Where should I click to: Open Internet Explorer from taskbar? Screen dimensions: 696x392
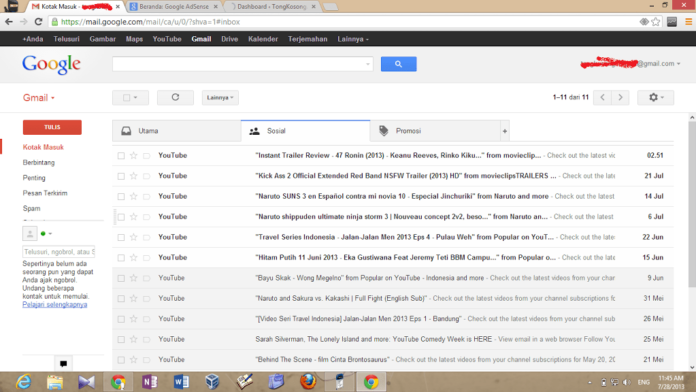(x=24, y=382)
